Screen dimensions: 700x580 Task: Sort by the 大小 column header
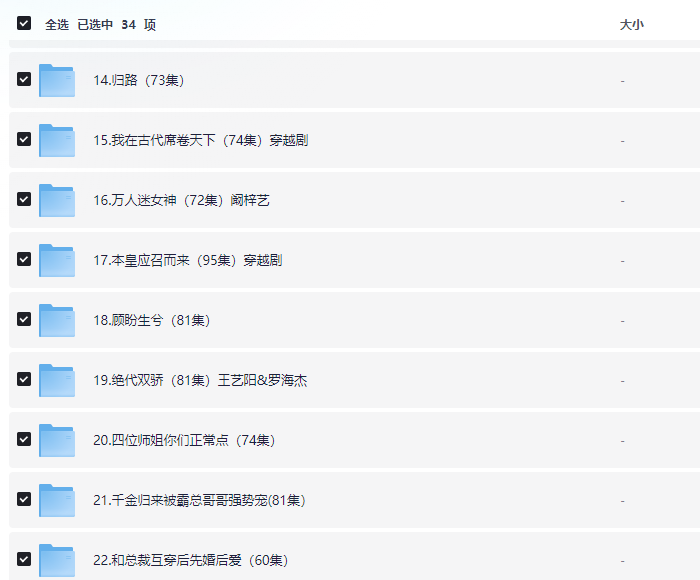tap(631, 24)
